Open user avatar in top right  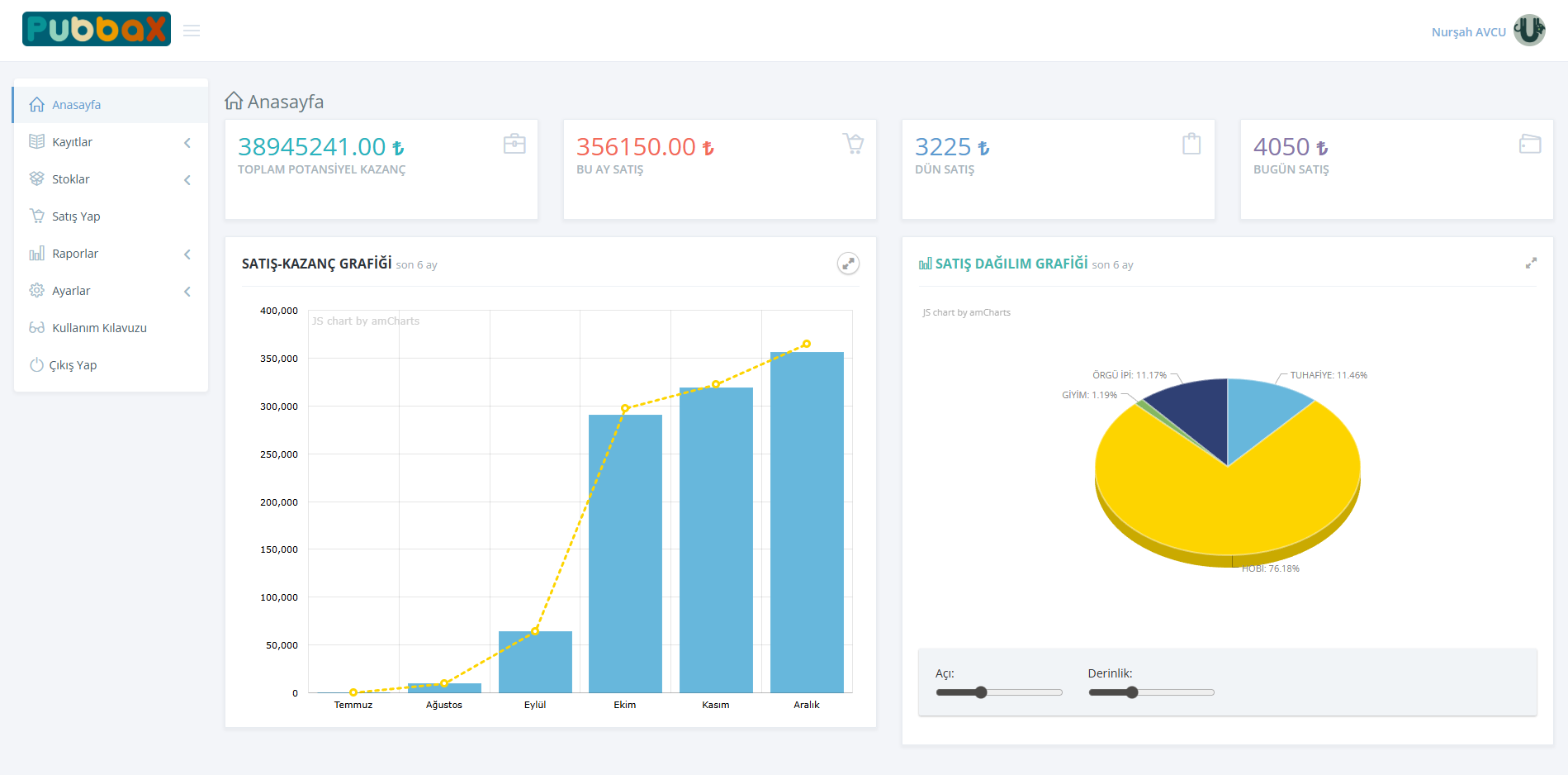(1529, 31)
